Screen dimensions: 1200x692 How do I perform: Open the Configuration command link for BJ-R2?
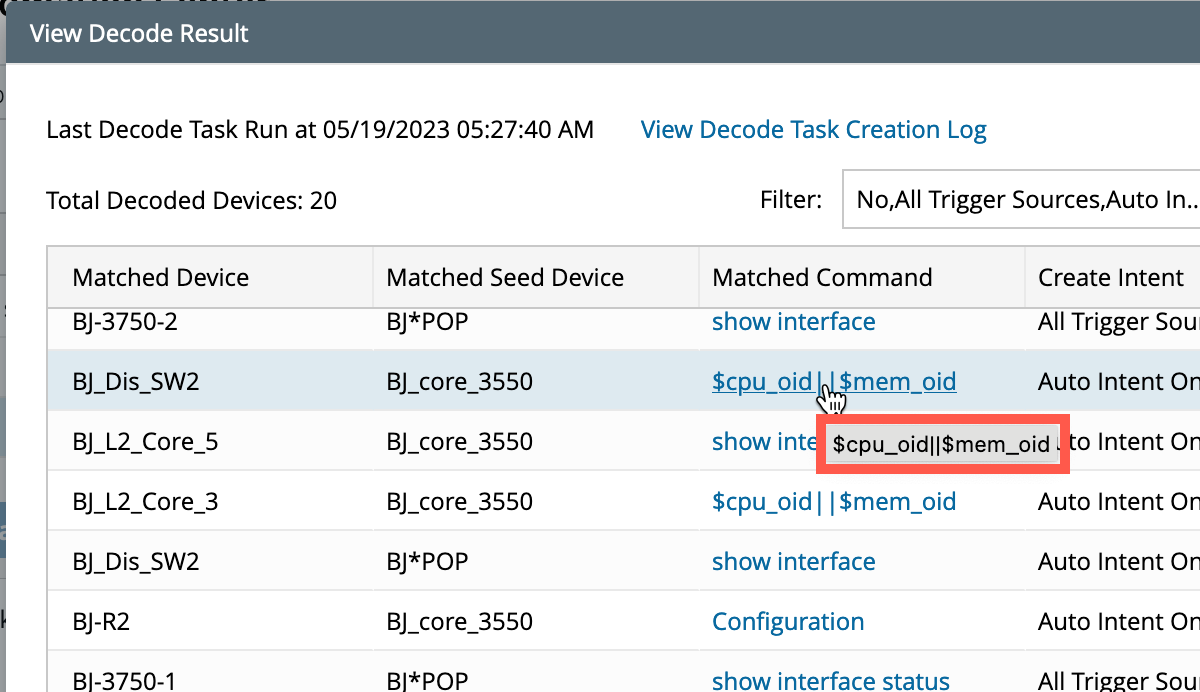[788, 622]
